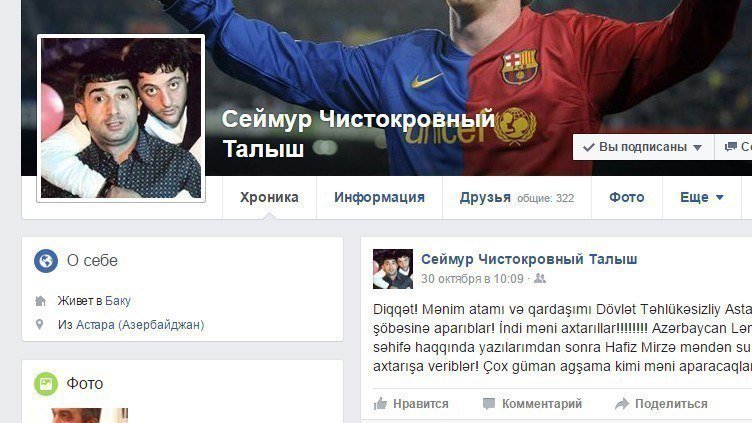Click the friends audience icon next to post date
752x423 pixels.
click(x=540, y=278)
